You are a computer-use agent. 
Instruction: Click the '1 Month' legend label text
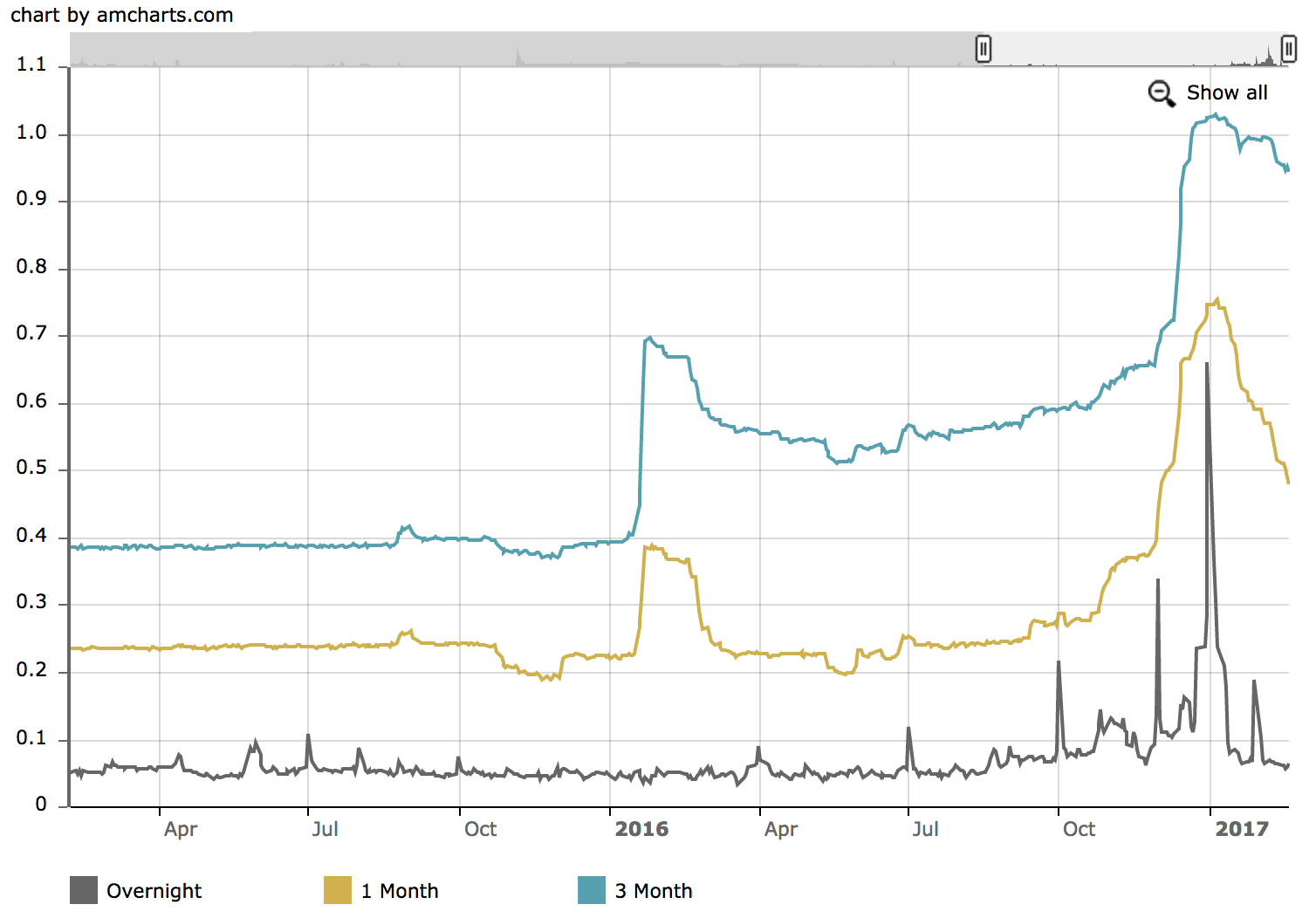pyautogui.click(x=400, y=891)
